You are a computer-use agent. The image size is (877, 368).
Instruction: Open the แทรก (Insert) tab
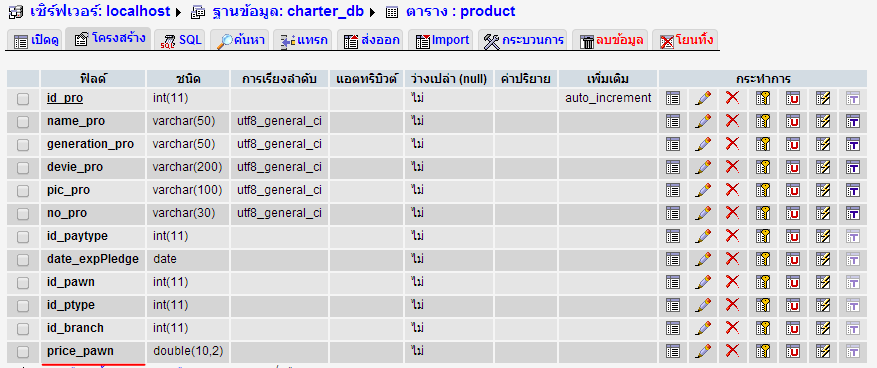coord(304,40)
